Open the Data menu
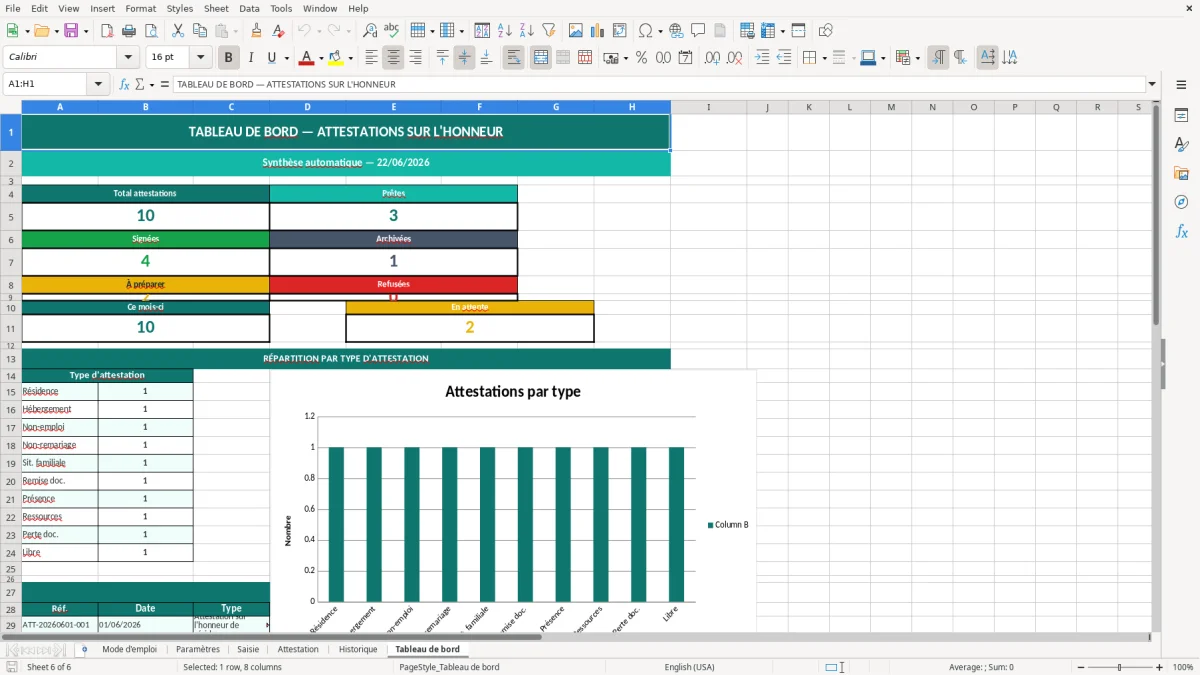Viewport: 1200px width, 675px height. 249,8
